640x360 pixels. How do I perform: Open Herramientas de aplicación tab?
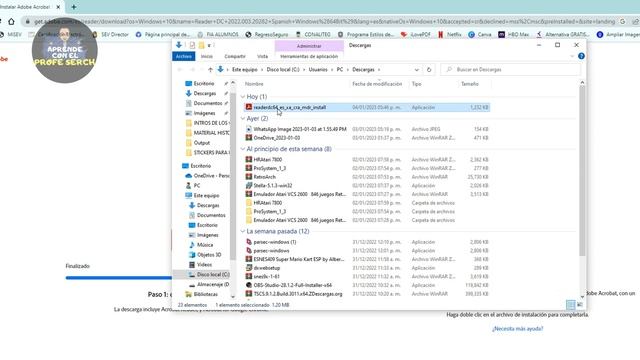[309, 56]
